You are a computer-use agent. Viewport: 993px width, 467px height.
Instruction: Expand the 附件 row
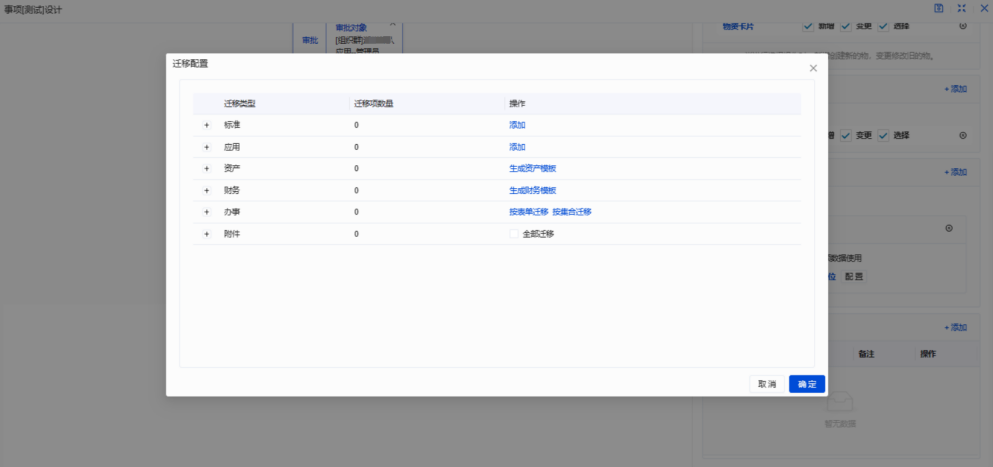pyautogui.click(x=207, y=234)
